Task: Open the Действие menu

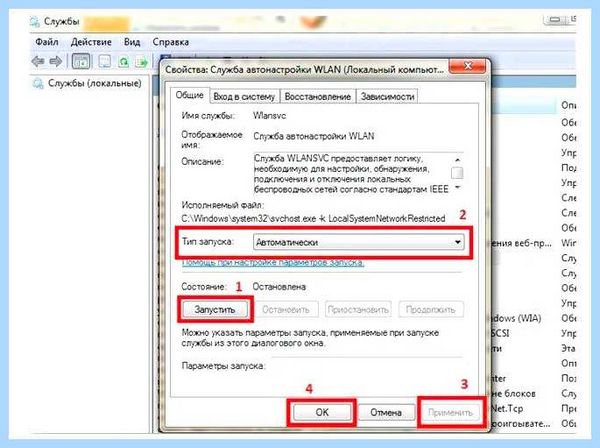Action: point(91,42)
